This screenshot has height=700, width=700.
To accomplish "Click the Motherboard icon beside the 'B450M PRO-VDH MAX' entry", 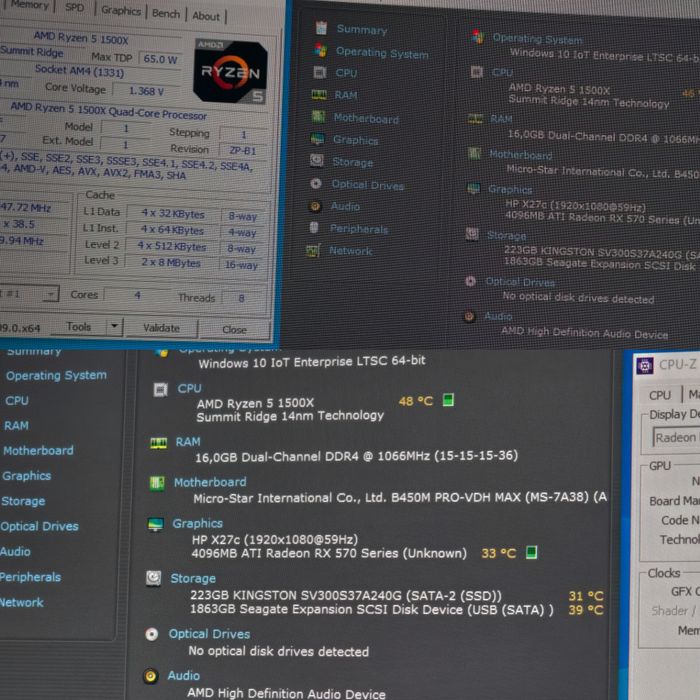I will click(157, 483).
